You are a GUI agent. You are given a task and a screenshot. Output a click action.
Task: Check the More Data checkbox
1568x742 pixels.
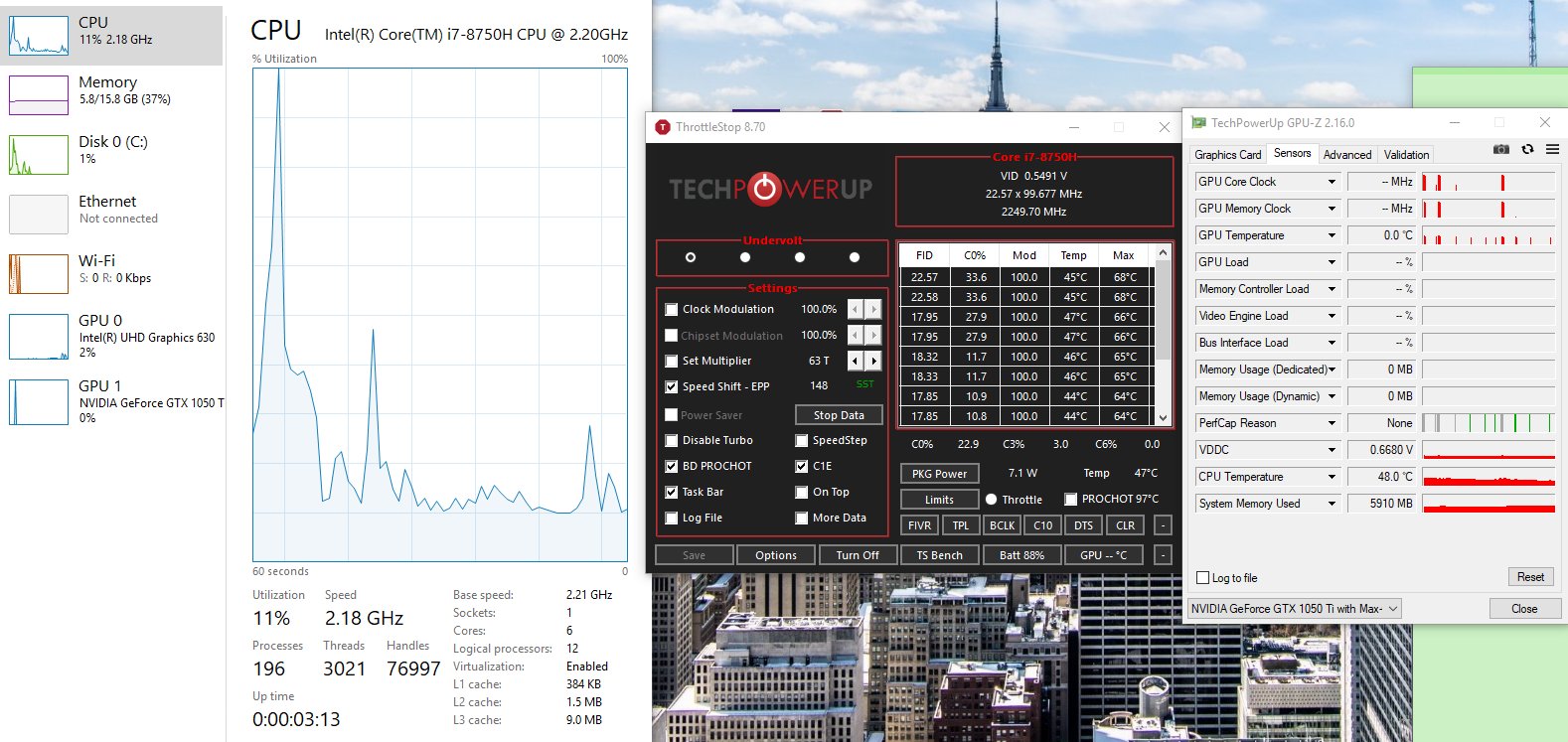[802, 519]
